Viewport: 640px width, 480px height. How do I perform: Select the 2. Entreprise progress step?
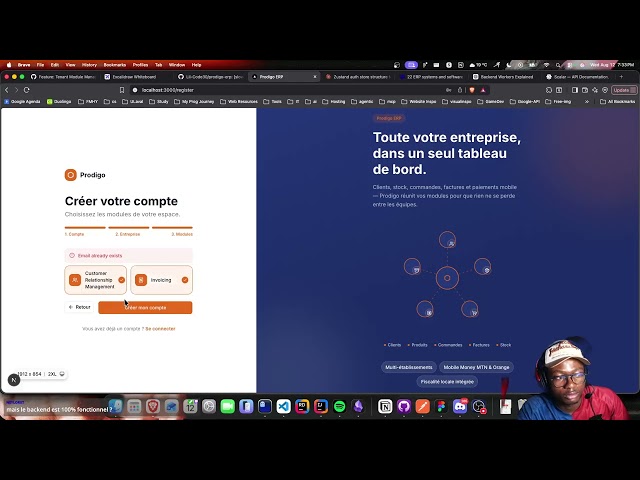point(128,234)
